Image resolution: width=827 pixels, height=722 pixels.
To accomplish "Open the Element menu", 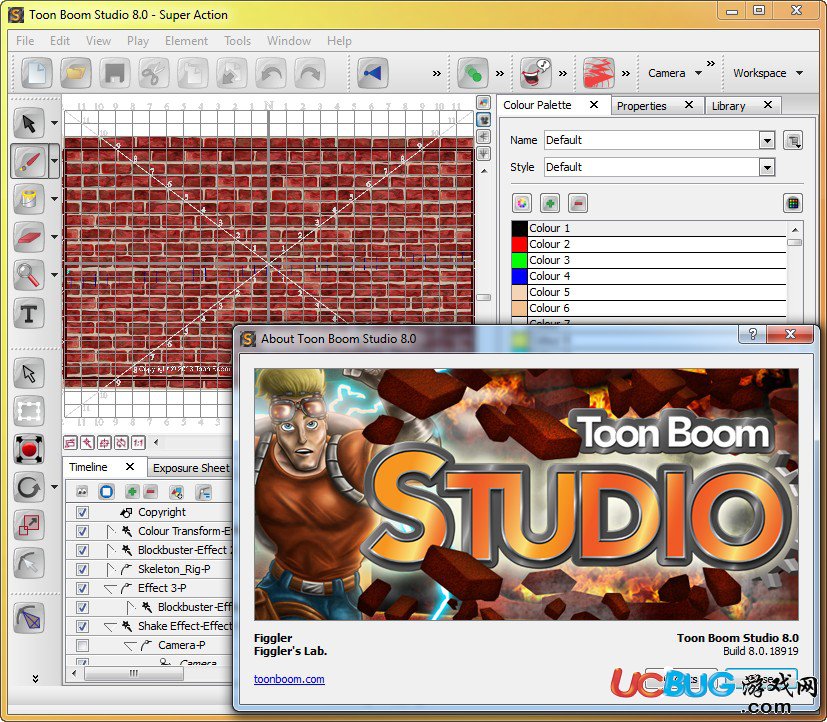I will pyautogui.click(x=186, y=41).
